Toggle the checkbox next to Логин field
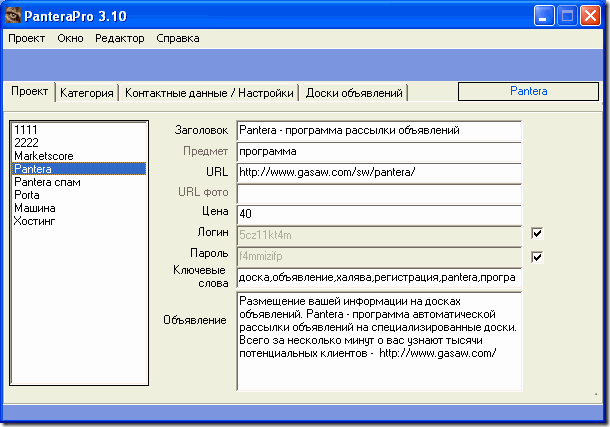 pyautogui.click(x=537, y=233)
